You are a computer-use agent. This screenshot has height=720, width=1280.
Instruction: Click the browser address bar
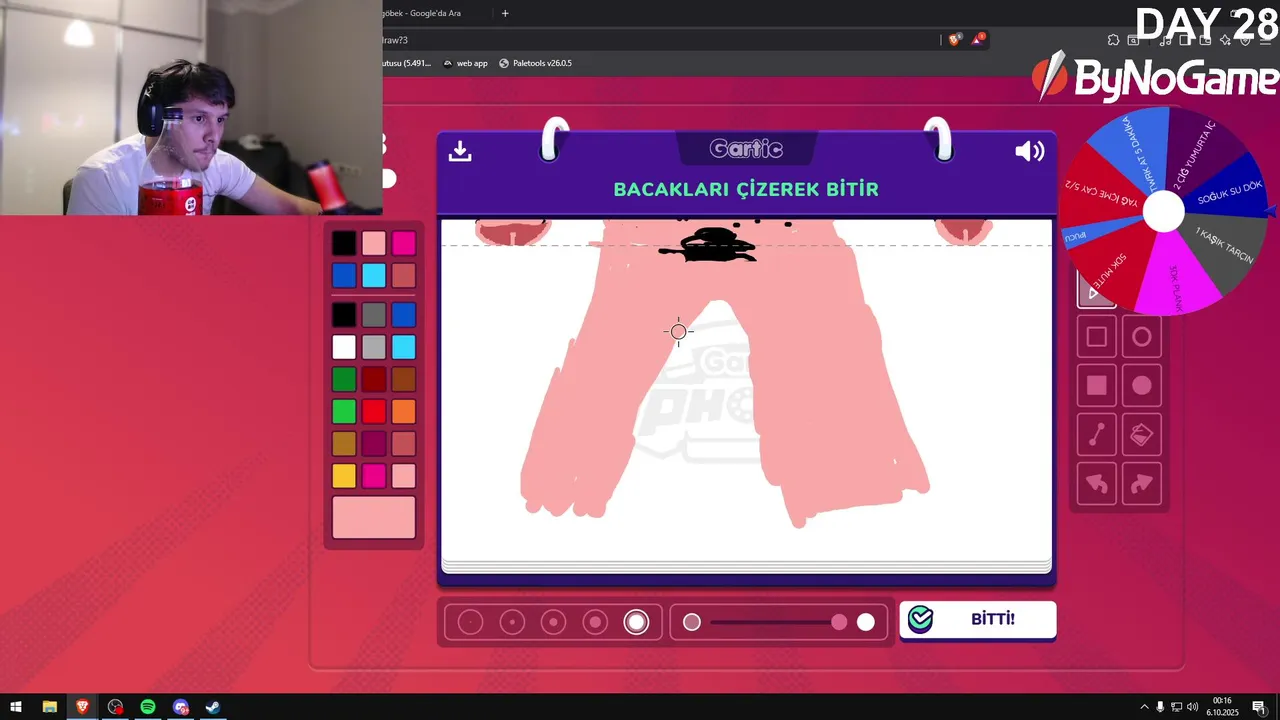660,40
